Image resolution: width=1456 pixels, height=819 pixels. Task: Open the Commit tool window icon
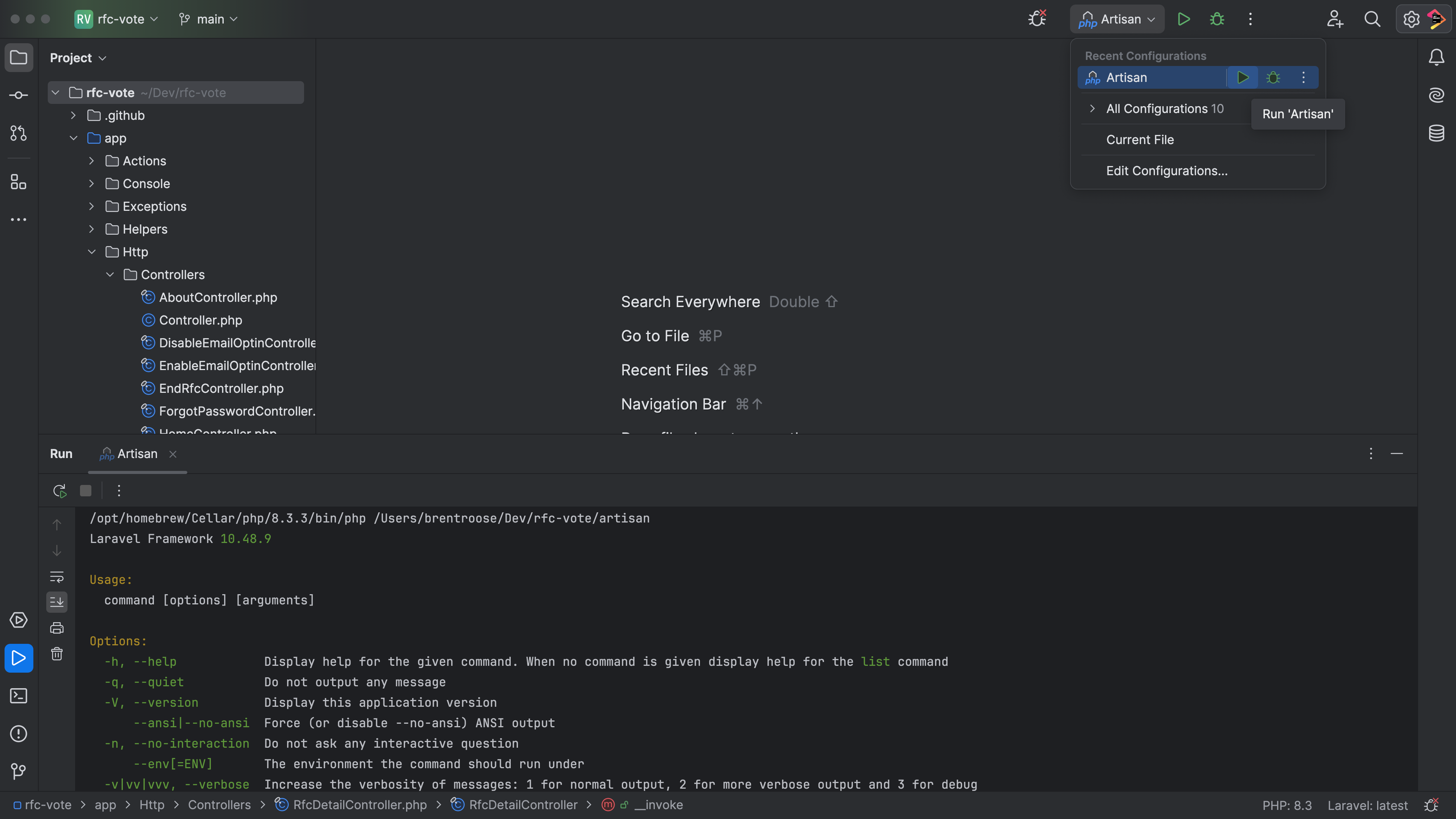19,95
